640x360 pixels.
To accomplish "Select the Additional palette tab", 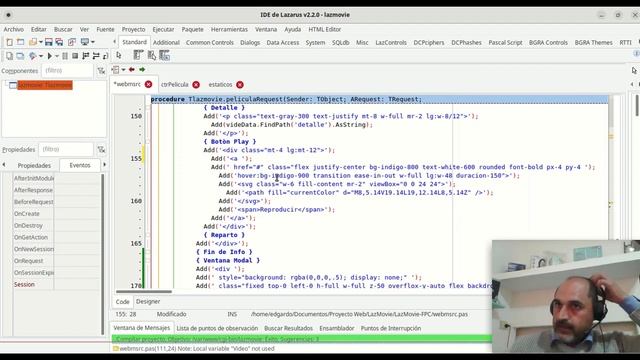I will click(166, 42).
